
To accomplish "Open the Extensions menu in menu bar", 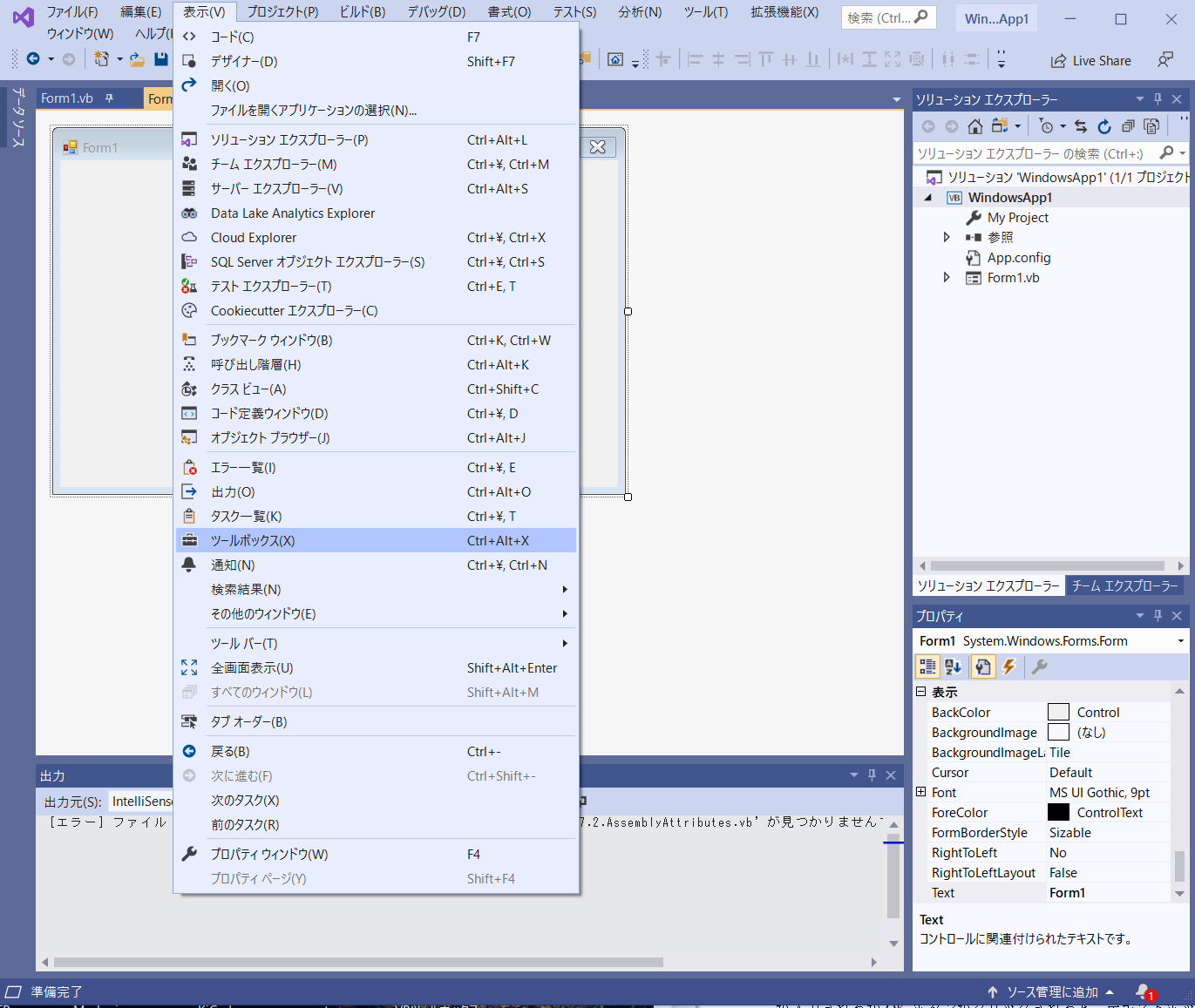I will [784, 11].
